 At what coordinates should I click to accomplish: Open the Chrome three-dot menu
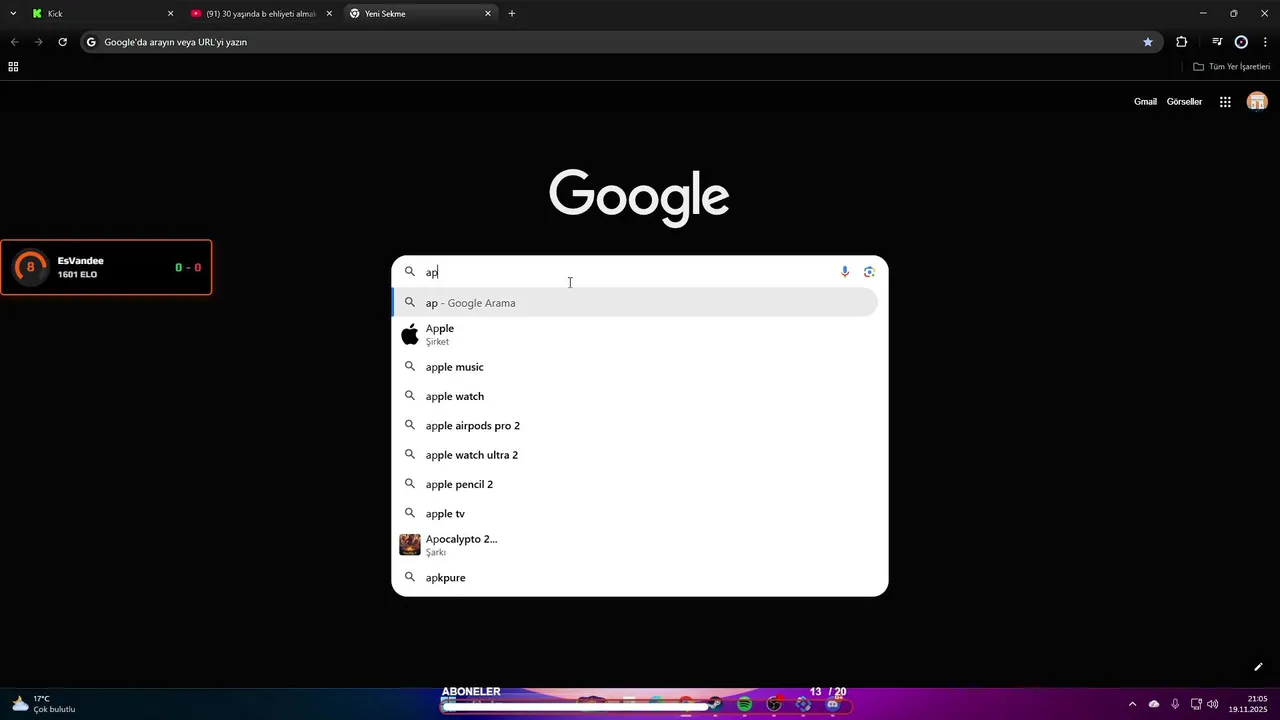1265,42
